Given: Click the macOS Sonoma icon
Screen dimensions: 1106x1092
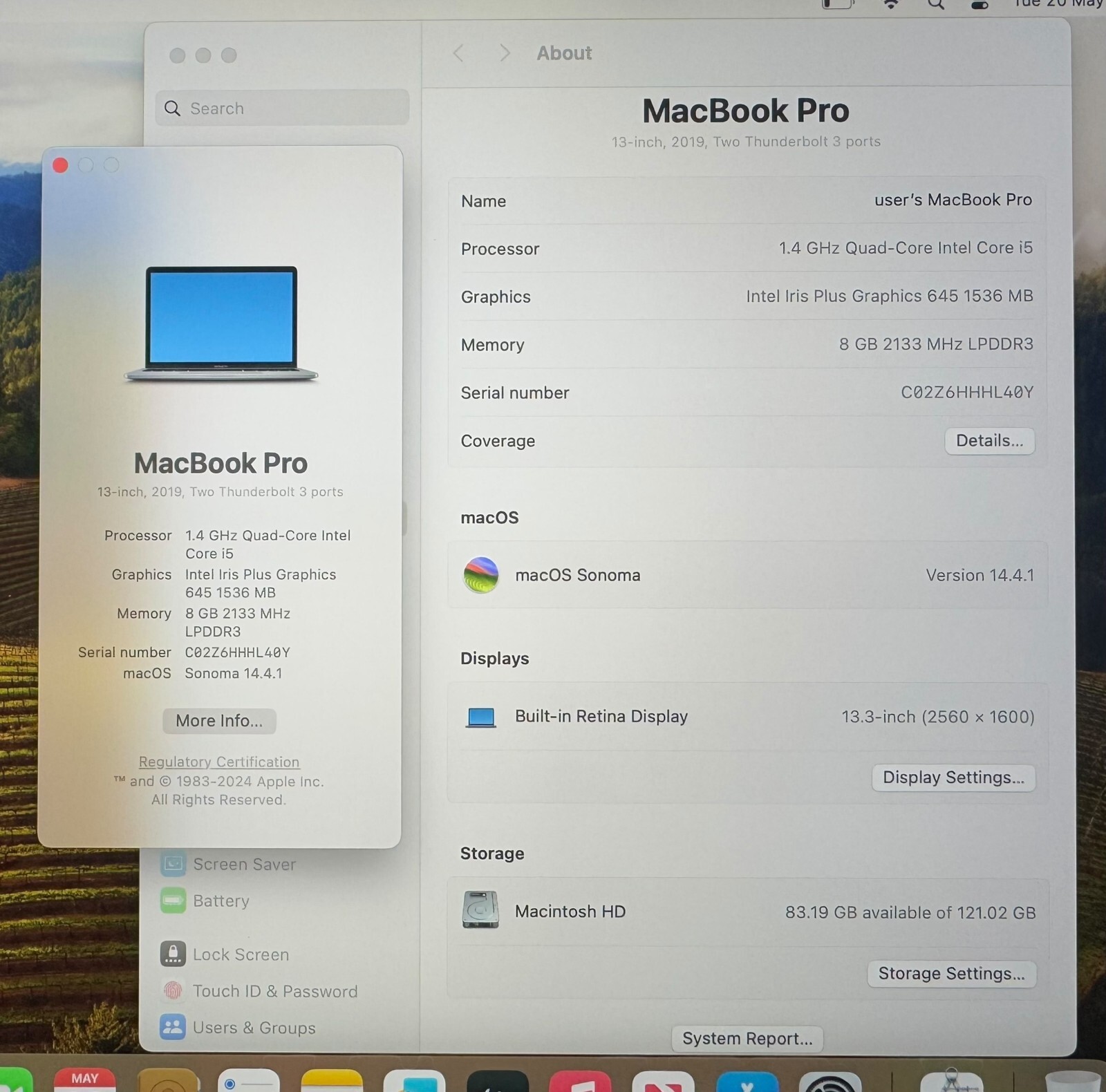Looking at the screenshot, I should (x=481, y=575).
